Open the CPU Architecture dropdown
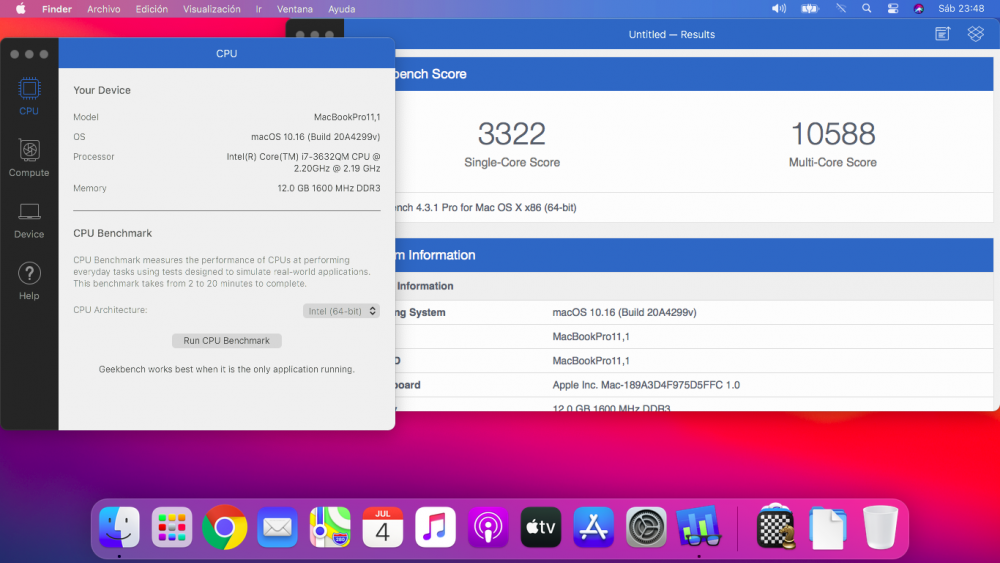This screenshot has width=1000, height=563. click(341, 311)
